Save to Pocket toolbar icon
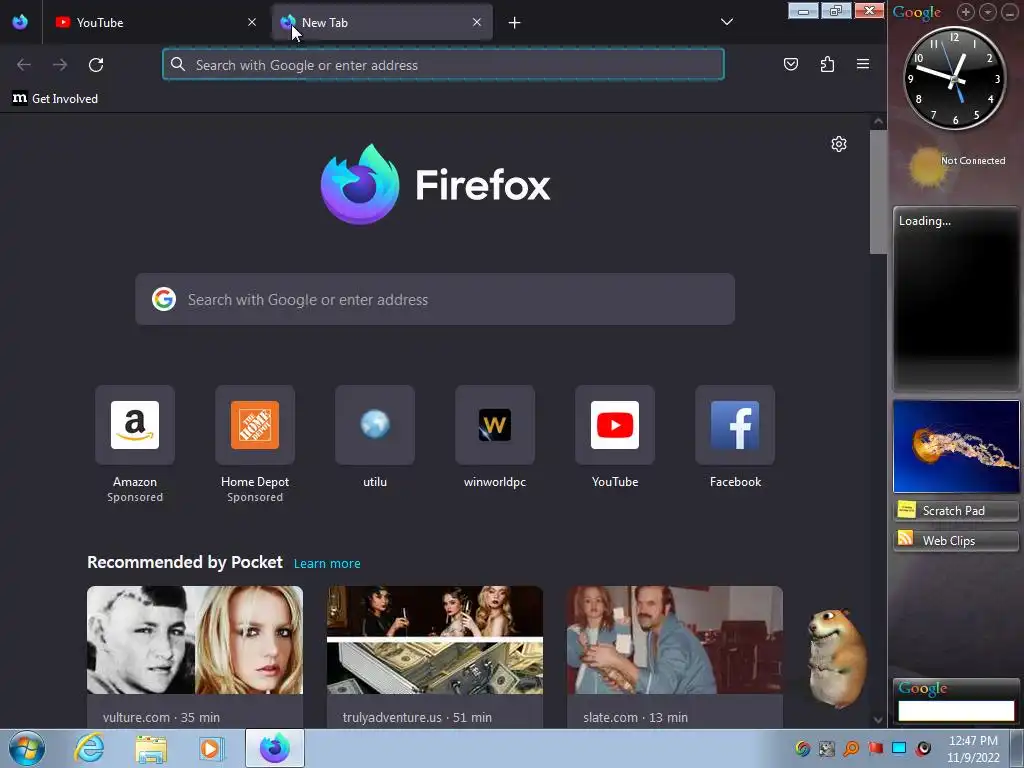 (x=791, y=64)
